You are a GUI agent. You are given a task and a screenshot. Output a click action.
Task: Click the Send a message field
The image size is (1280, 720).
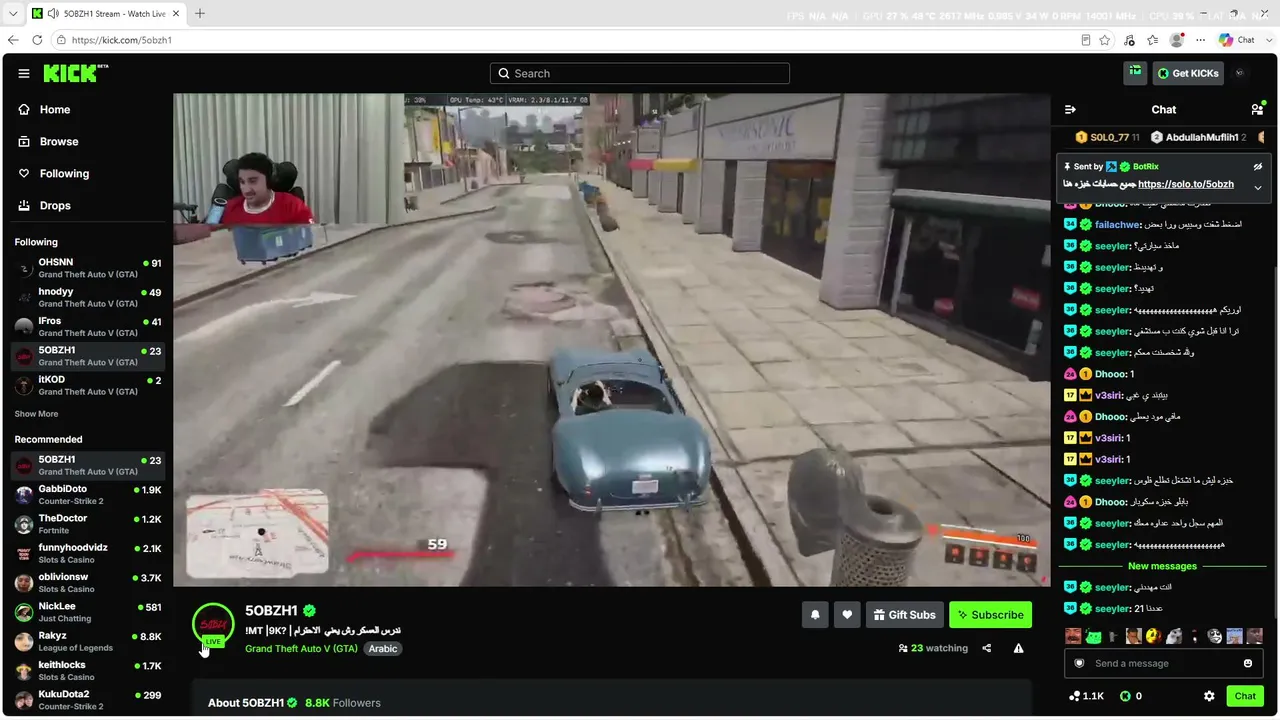tap(1163, 663)
